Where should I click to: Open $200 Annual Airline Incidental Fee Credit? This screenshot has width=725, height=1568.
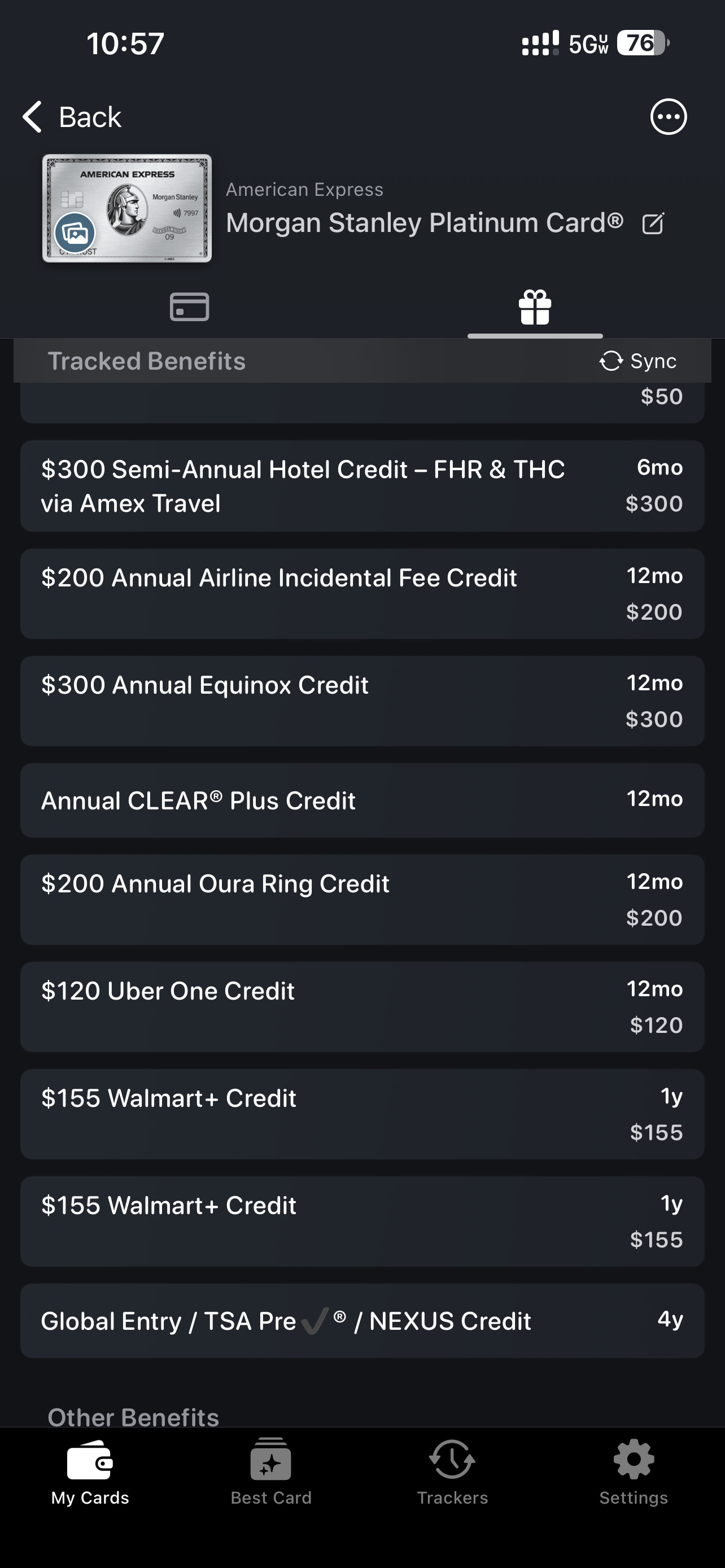click(x=362, y=593)
